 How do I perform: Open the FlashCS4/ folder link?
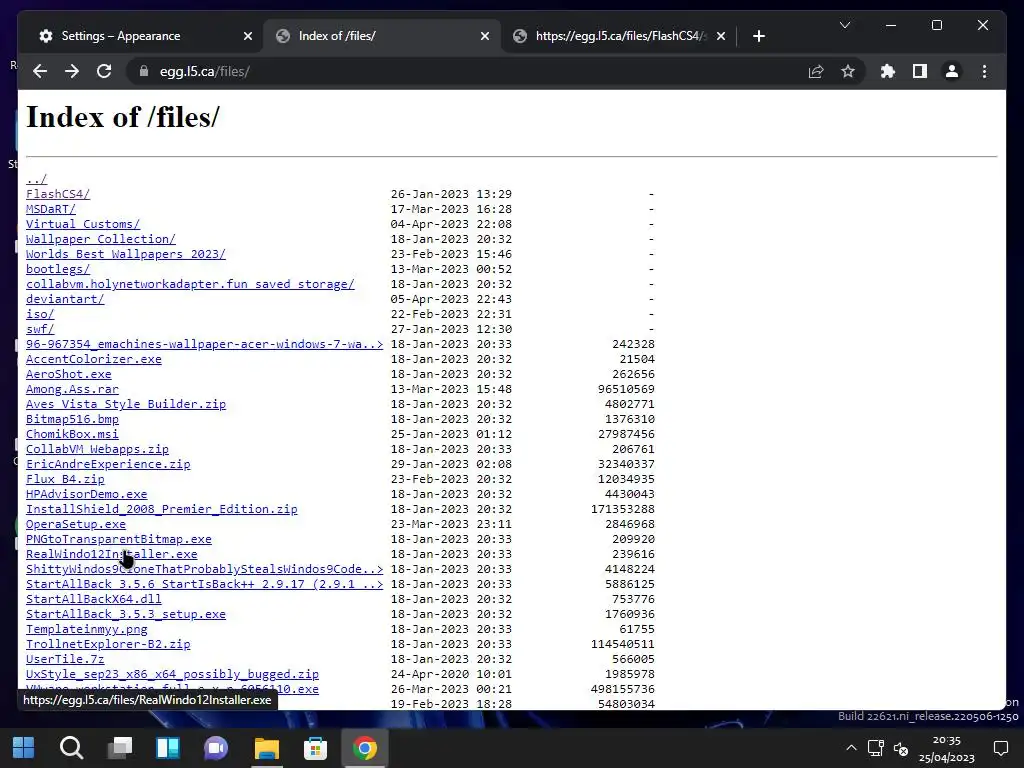tap(58, 194)
